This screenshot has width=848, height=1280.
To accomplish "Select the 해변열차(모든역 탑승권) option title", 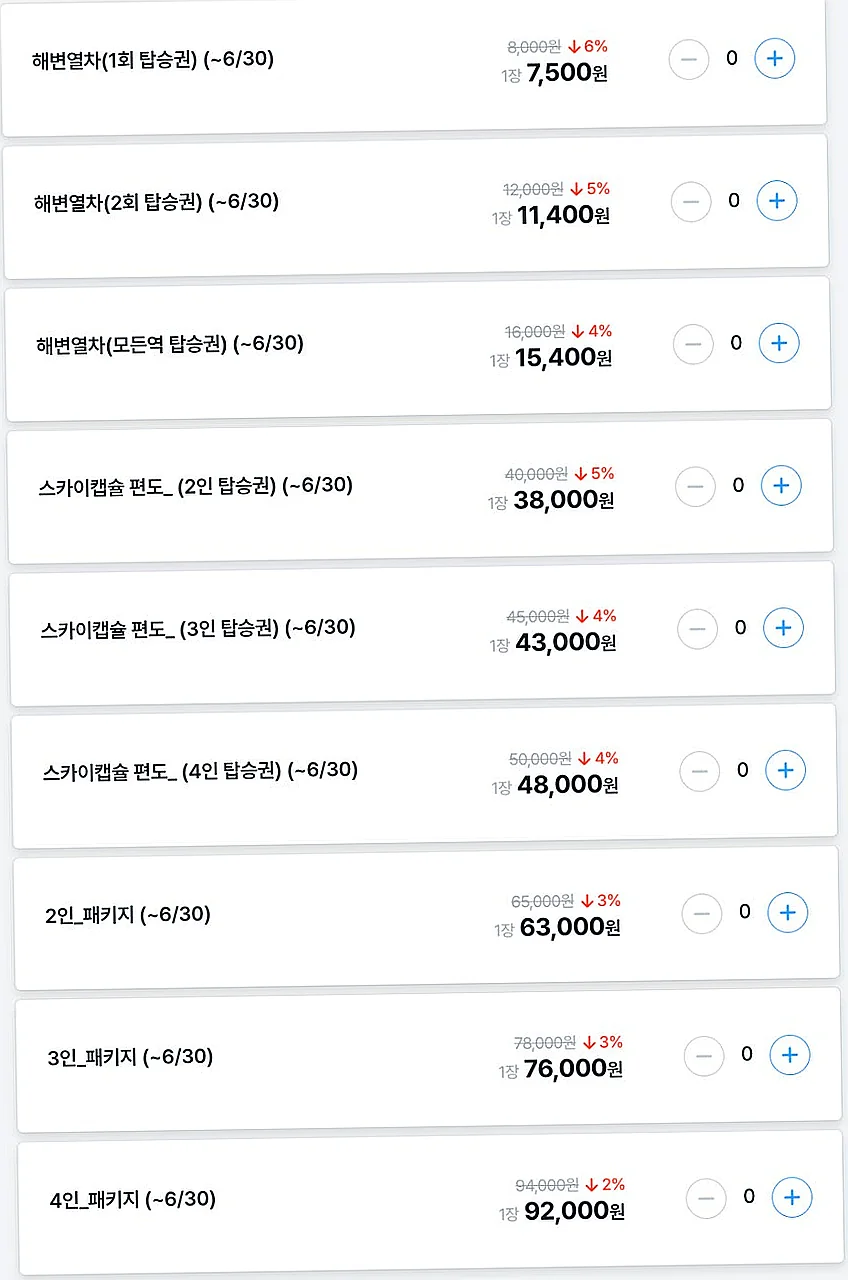I will click(169, 344).
